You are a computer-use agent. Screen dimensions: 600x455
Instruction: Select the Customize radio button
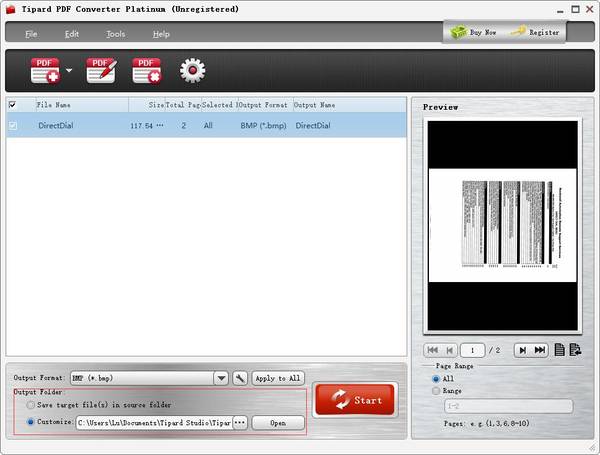pyautogui.click(x=31, y=422)
